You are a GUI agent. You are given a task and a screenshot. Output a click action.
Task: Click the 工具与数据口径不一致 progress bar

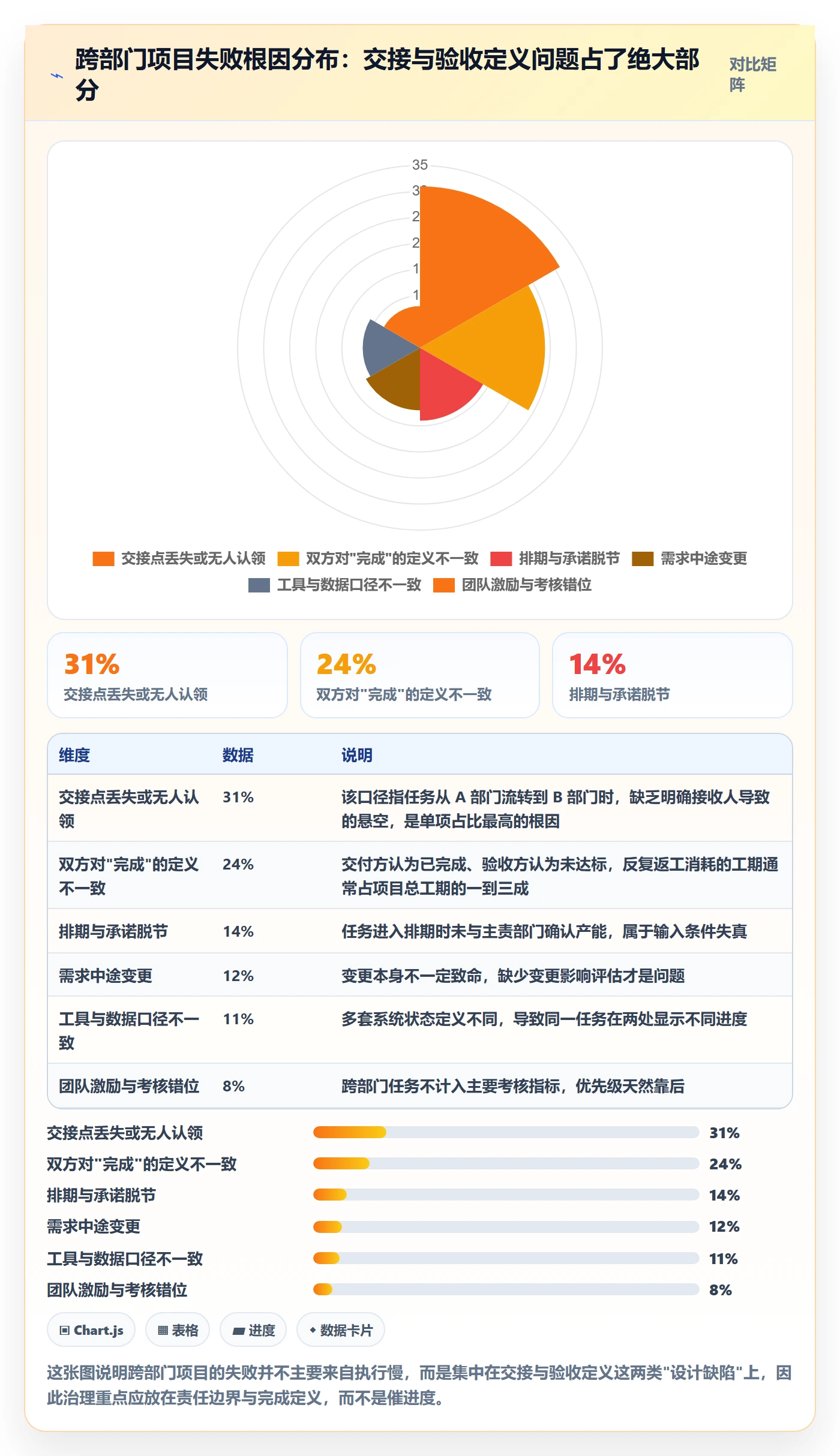click(506, 1258)
